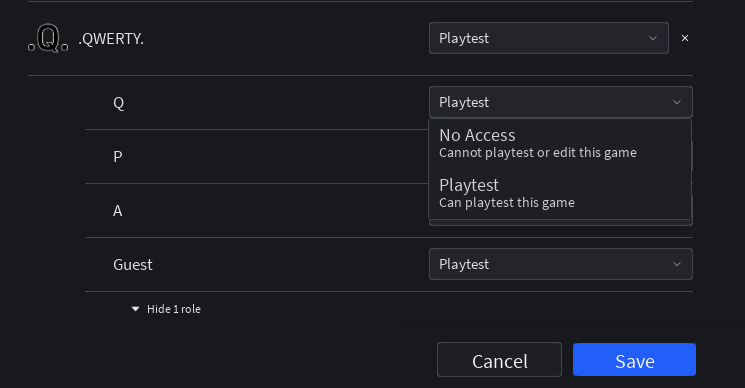Click the Guest role label
This screenshot has width=745, height=388.
pos(133,265)
